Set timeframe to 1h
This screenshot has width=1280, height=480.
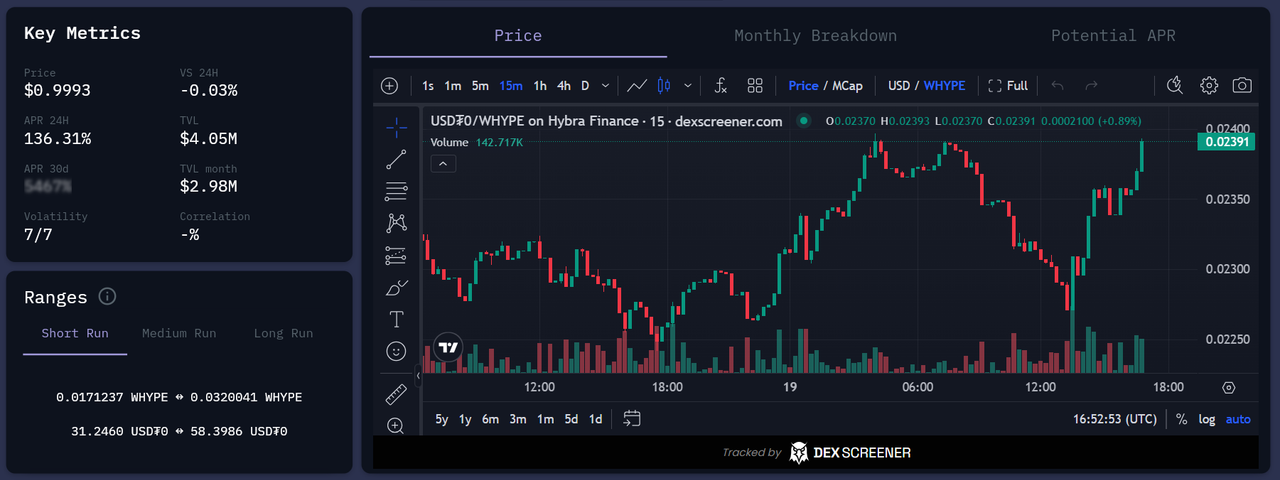(x=540, y=86)
